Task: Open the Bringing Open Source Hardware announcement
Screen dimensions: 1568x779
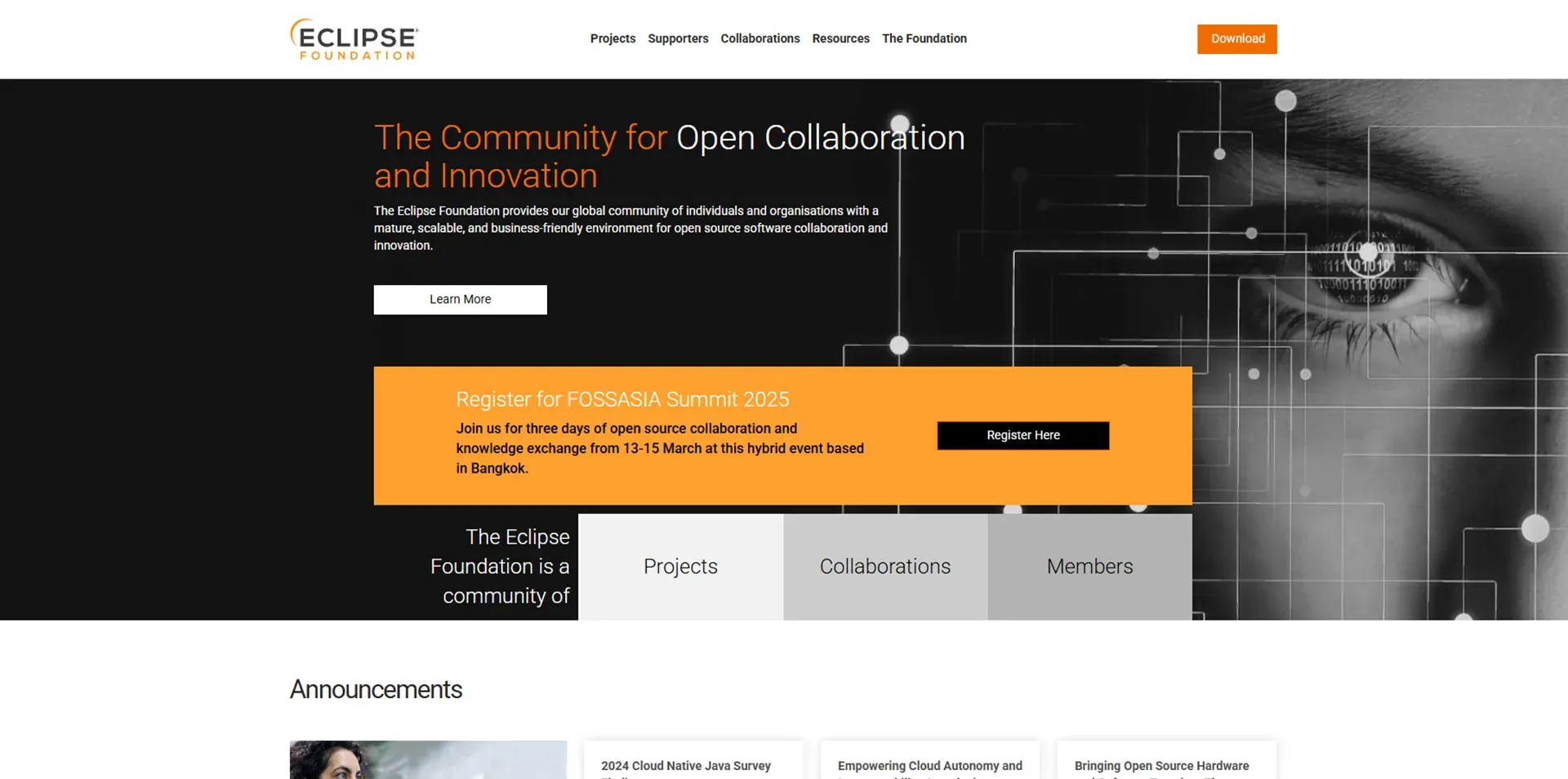Action: [1167, 760]
